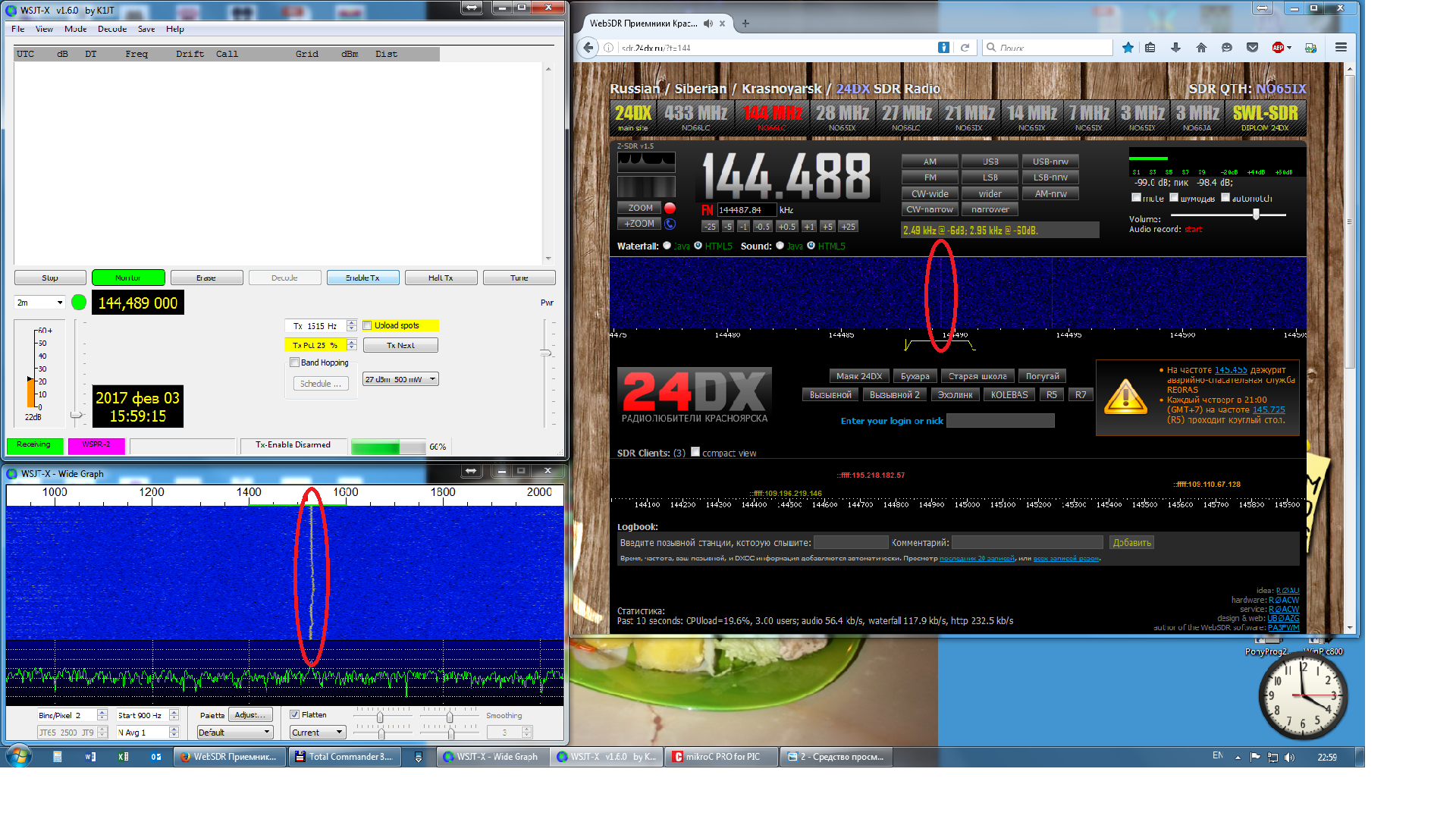Image resolution: width=1456 pixels, height=819 pixels.
Task: Enable the Upload spots checkbox
Action: [368, 325]
